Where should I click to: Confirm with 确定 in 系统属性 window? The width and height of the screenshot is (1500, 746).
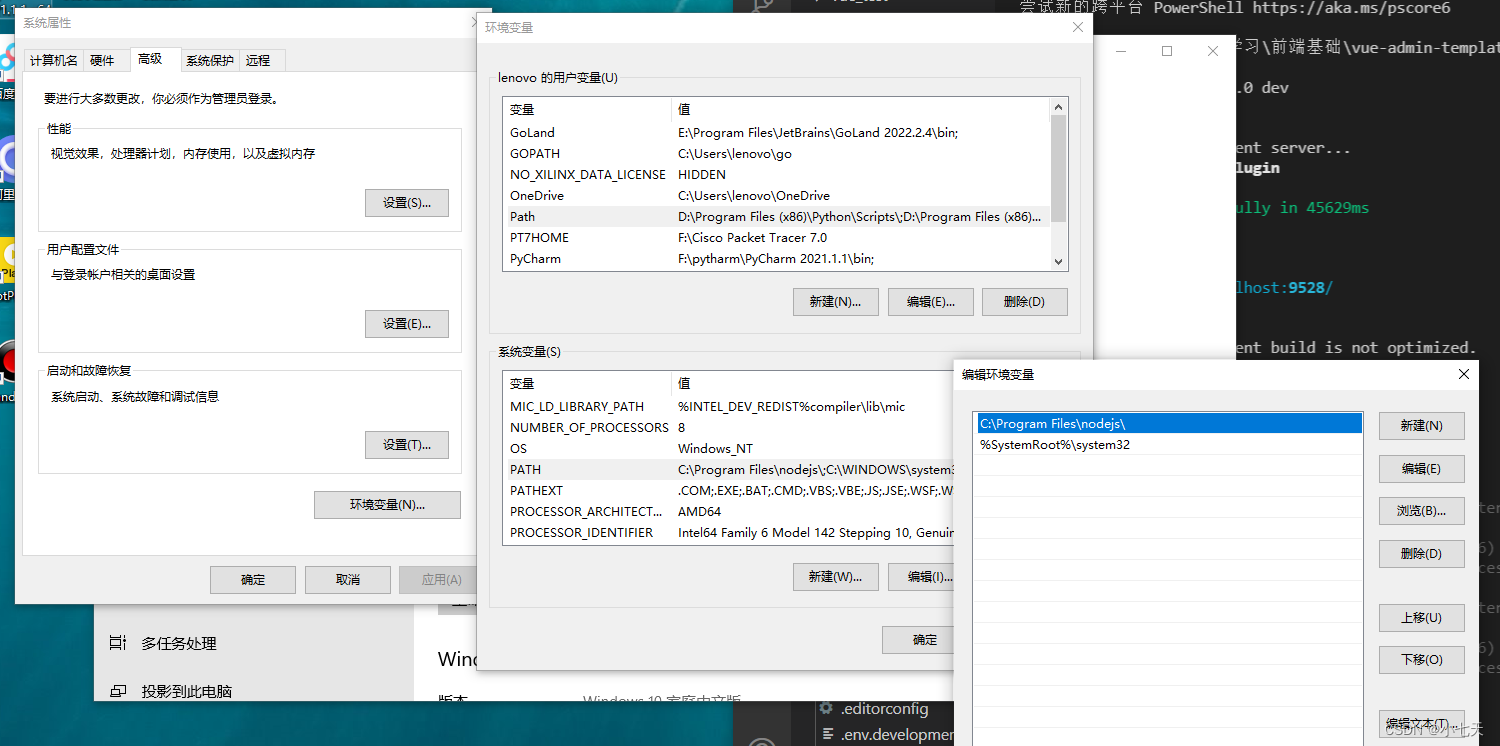pyautogui.click(x=253, y=580)
